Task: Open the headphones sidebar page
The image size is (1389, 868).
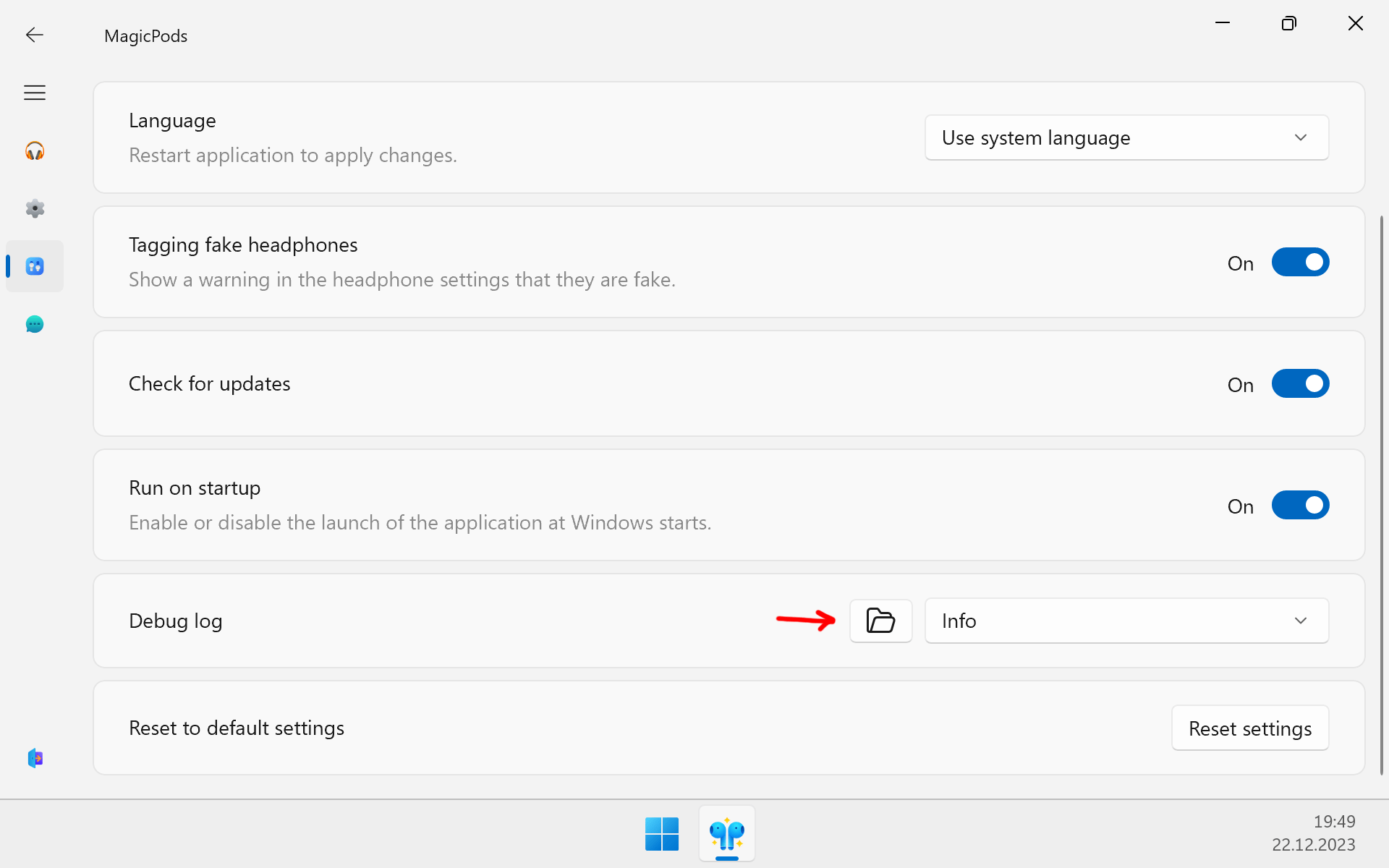Action: tap(34, 150)
